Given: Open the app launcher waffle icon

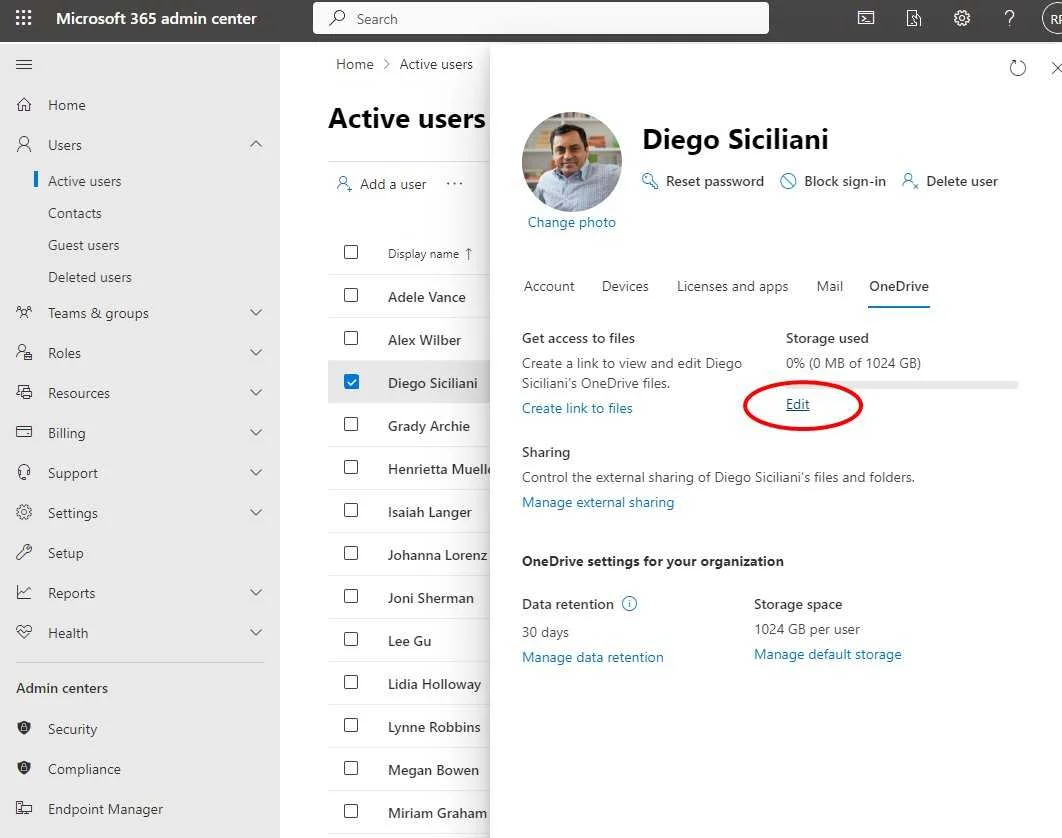Looking at the screenshot, I should coord(24,18).
